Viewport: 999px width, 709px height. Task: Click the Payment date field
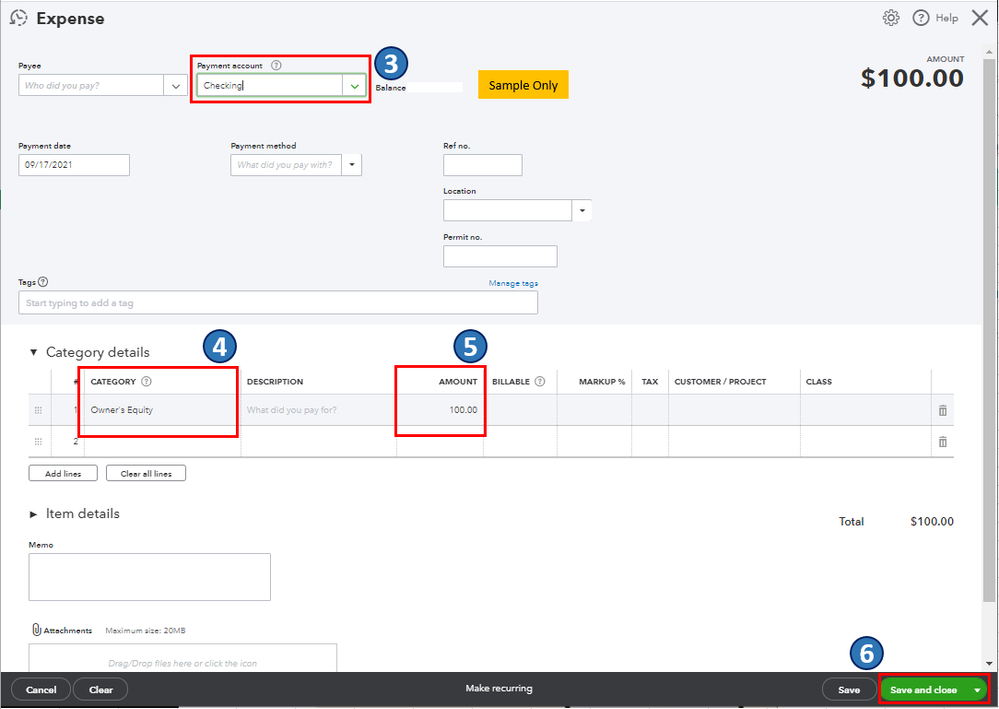coord(74,164)
